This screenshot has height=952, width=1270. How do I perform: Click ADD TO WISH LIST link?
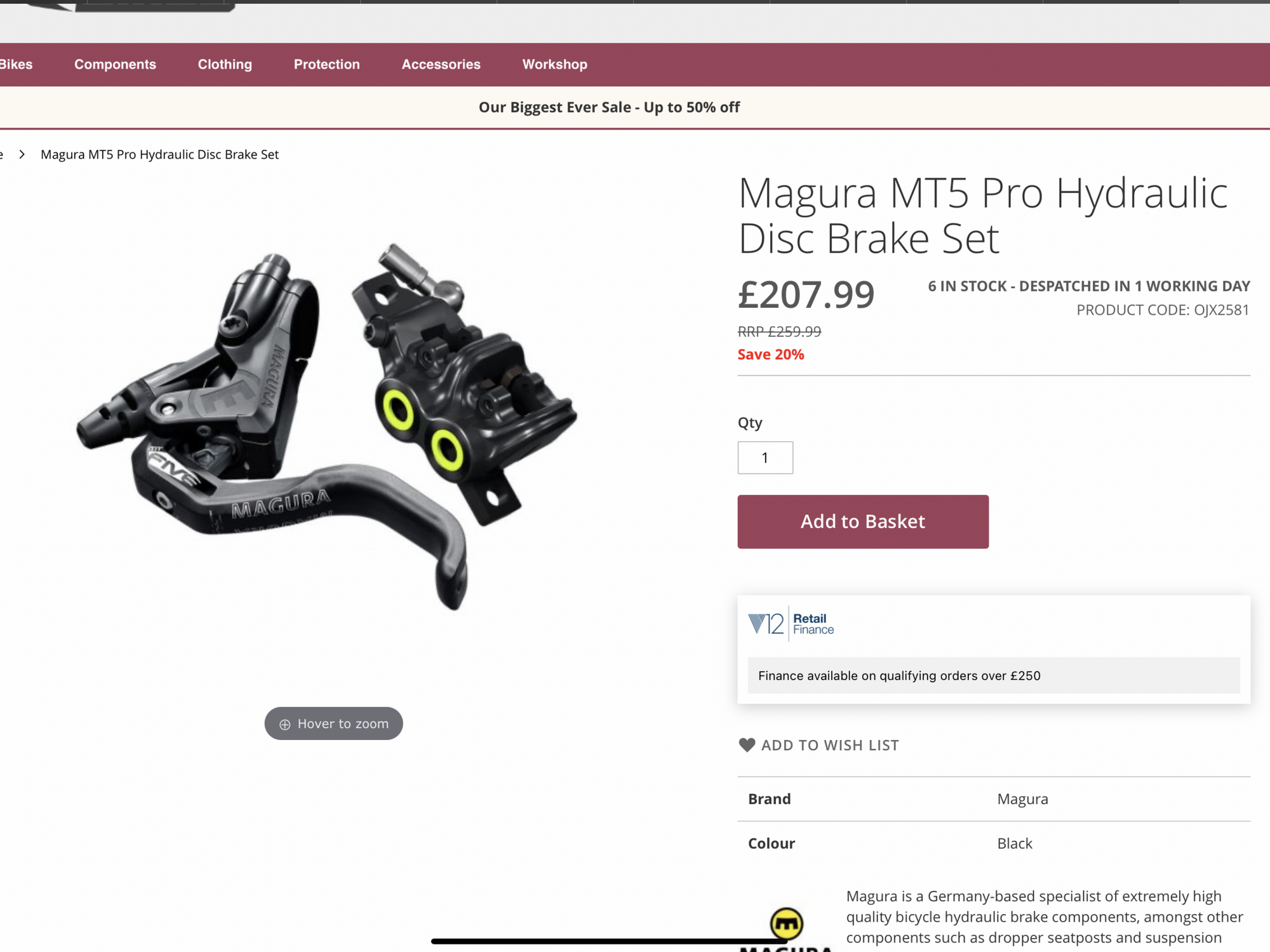[829, 745]
